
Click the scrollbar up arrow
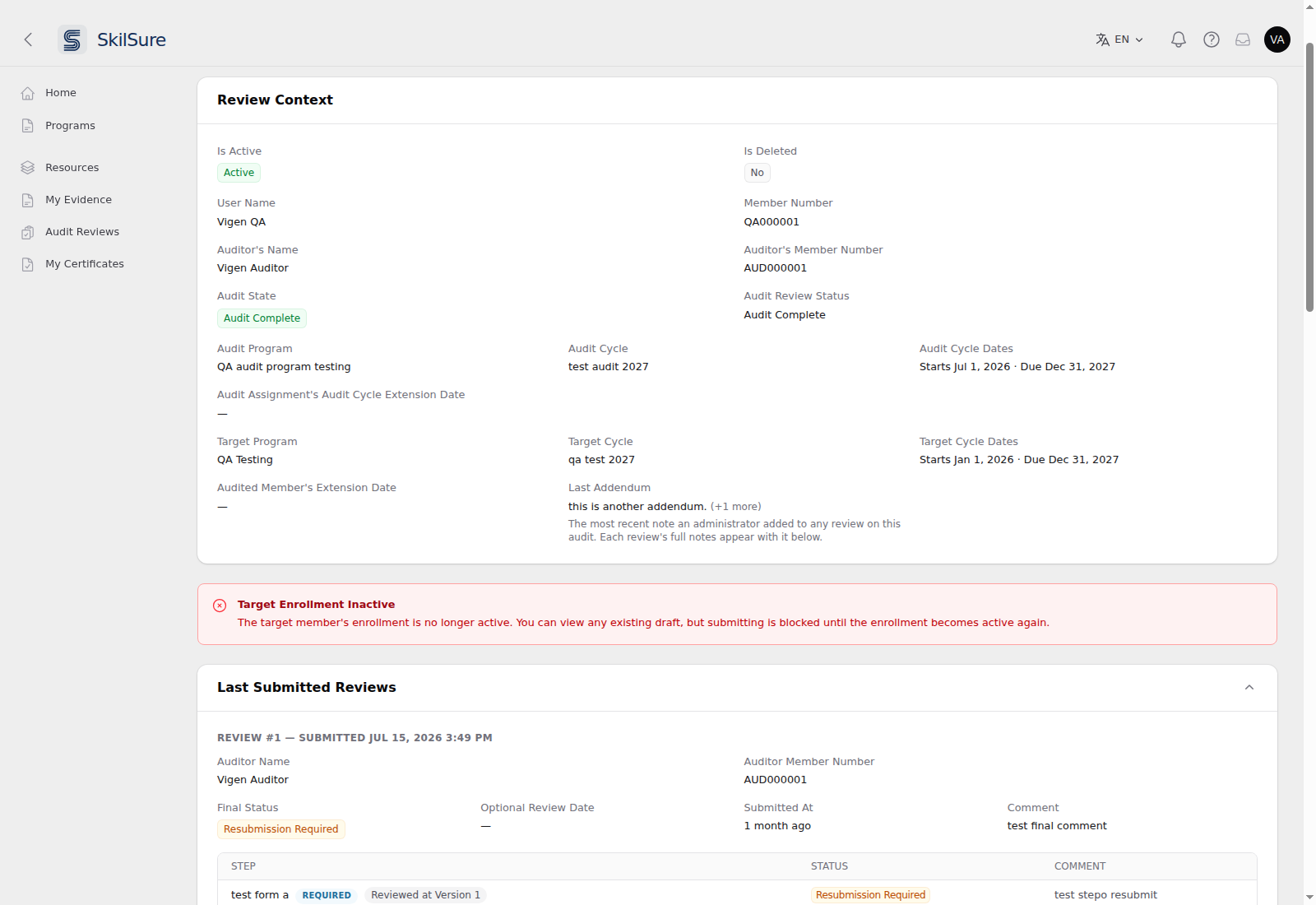(x=1309, y=7)
